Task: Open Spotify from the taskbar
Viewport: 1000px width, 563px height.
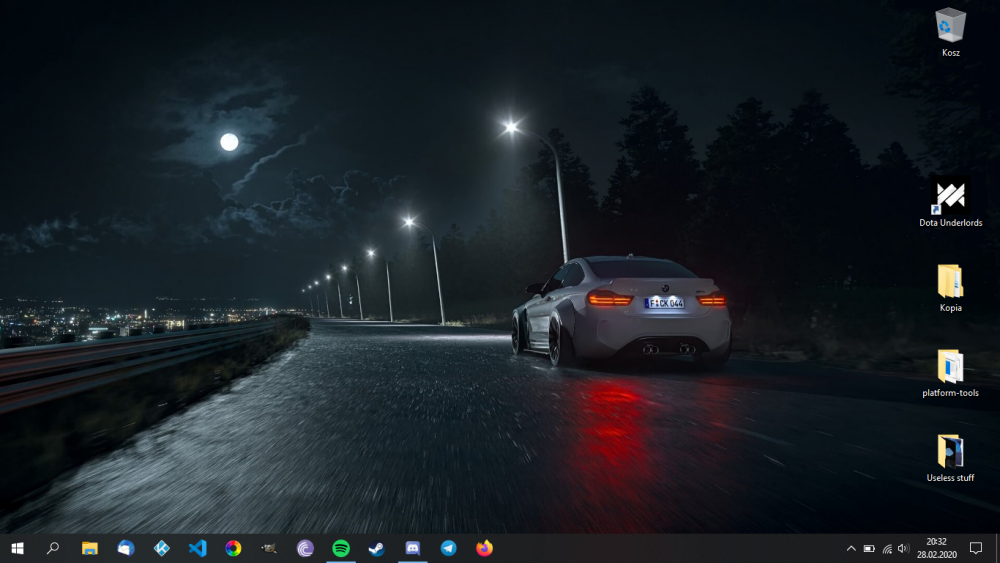Action: (x=341, y=548)
